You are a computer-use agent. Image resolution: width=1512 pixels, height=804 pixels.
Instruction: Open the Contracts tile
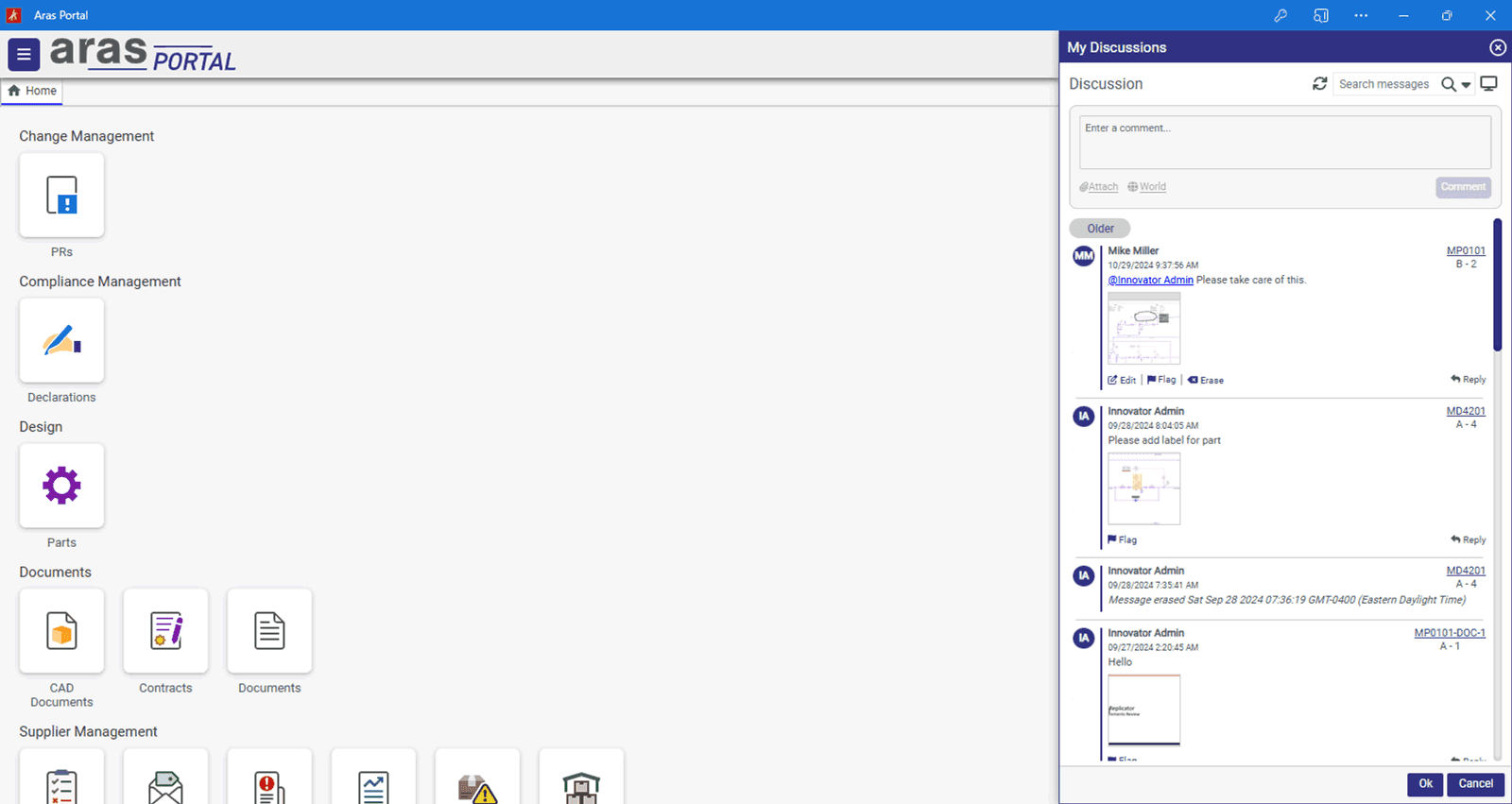pos(165,631)
